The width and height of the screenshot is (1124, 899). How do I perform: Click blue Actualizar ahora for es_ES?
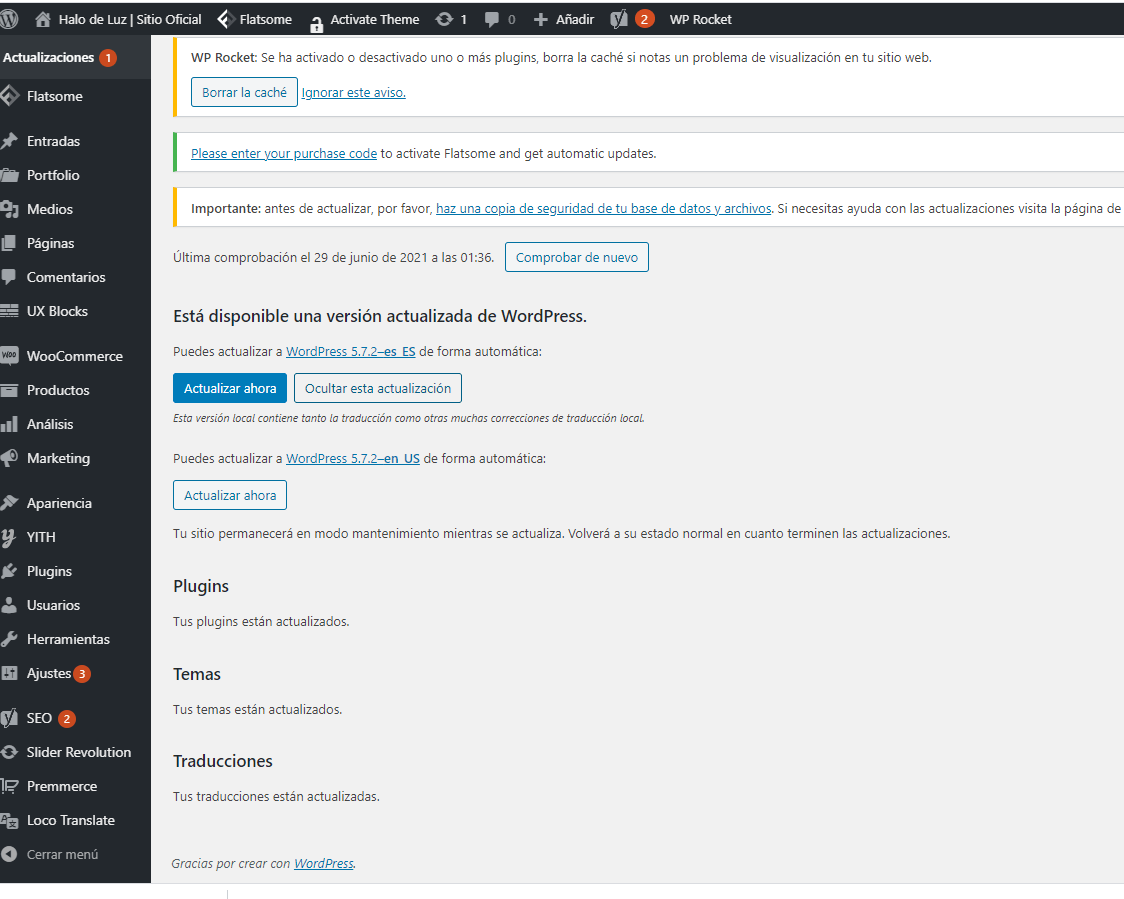[x=230, y=388]
